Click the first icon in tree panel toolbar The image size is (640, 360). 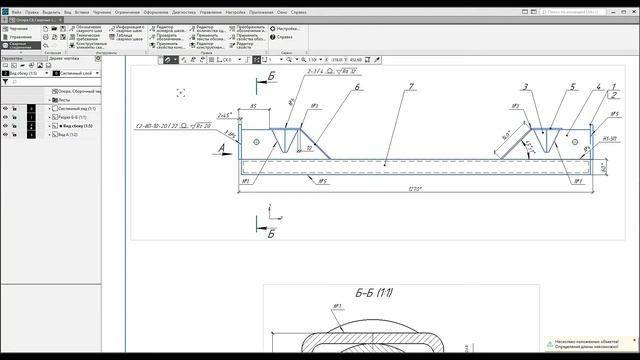(5, 65)
